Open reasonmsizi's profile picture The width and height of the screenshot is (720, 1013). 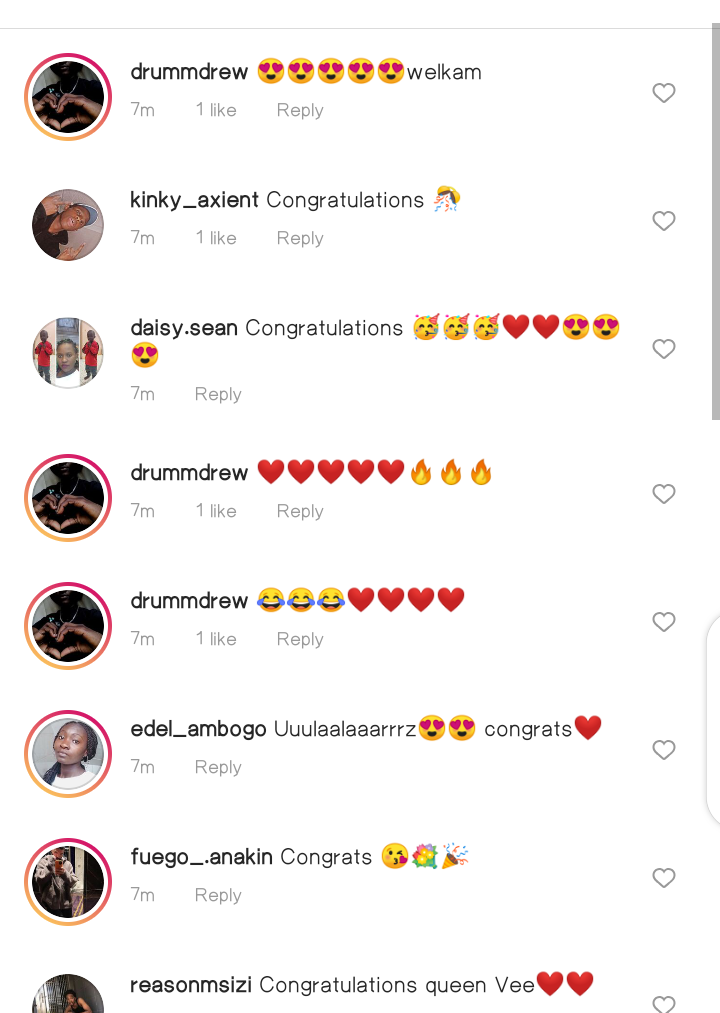pyautogui.click(x=68, y=995)
